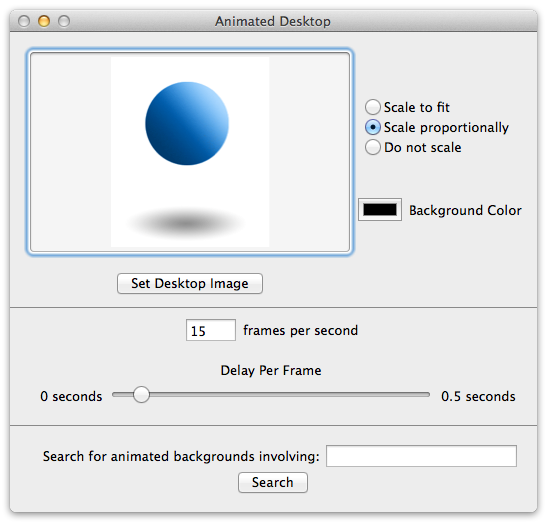The width and height of the screenshot is (547, 522).
Task: Close the Animated Desktop window
Action: 24,21
